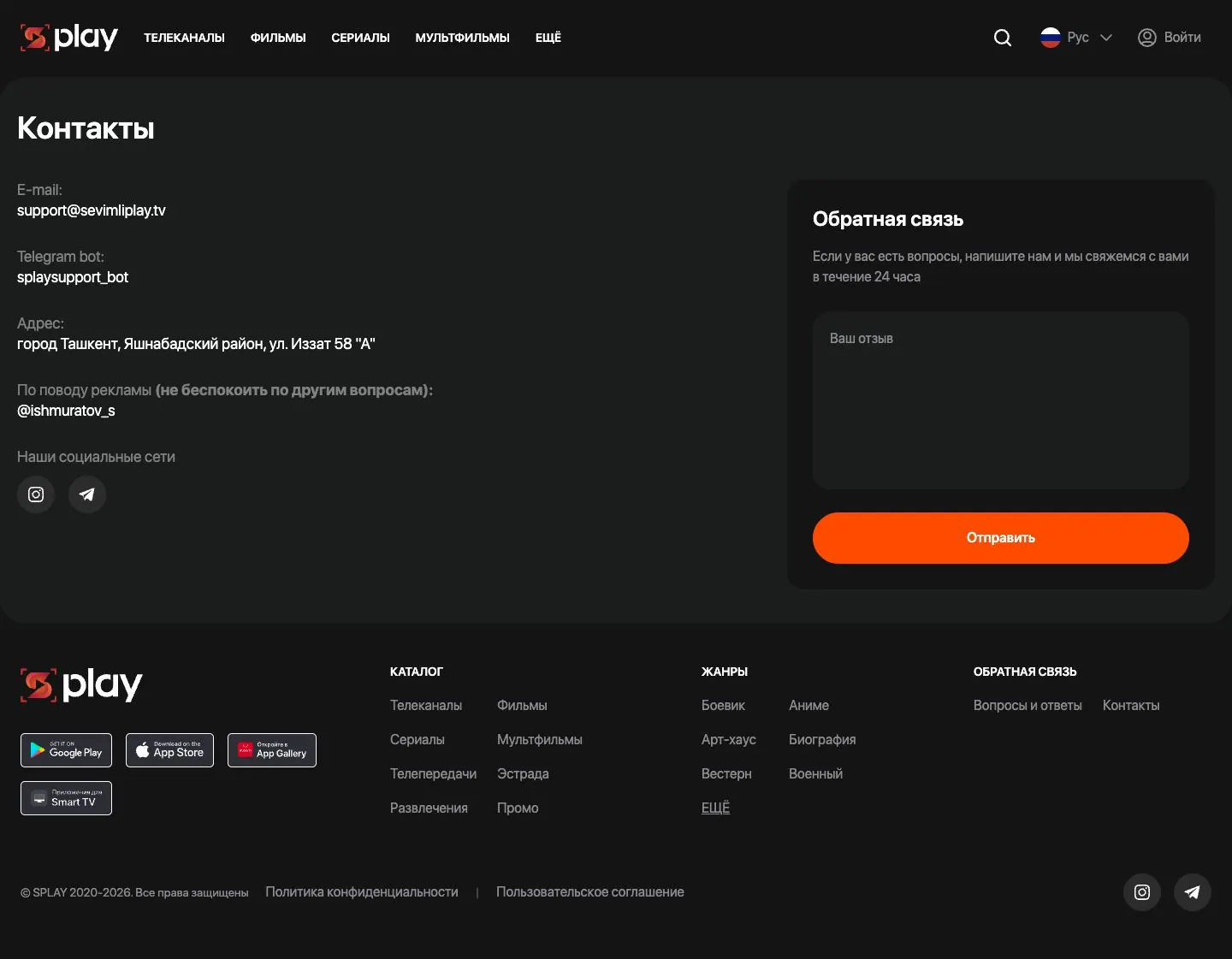Focus the Ваш отзыв feedback text area
1232x959 pixels.
point(1001,400)
